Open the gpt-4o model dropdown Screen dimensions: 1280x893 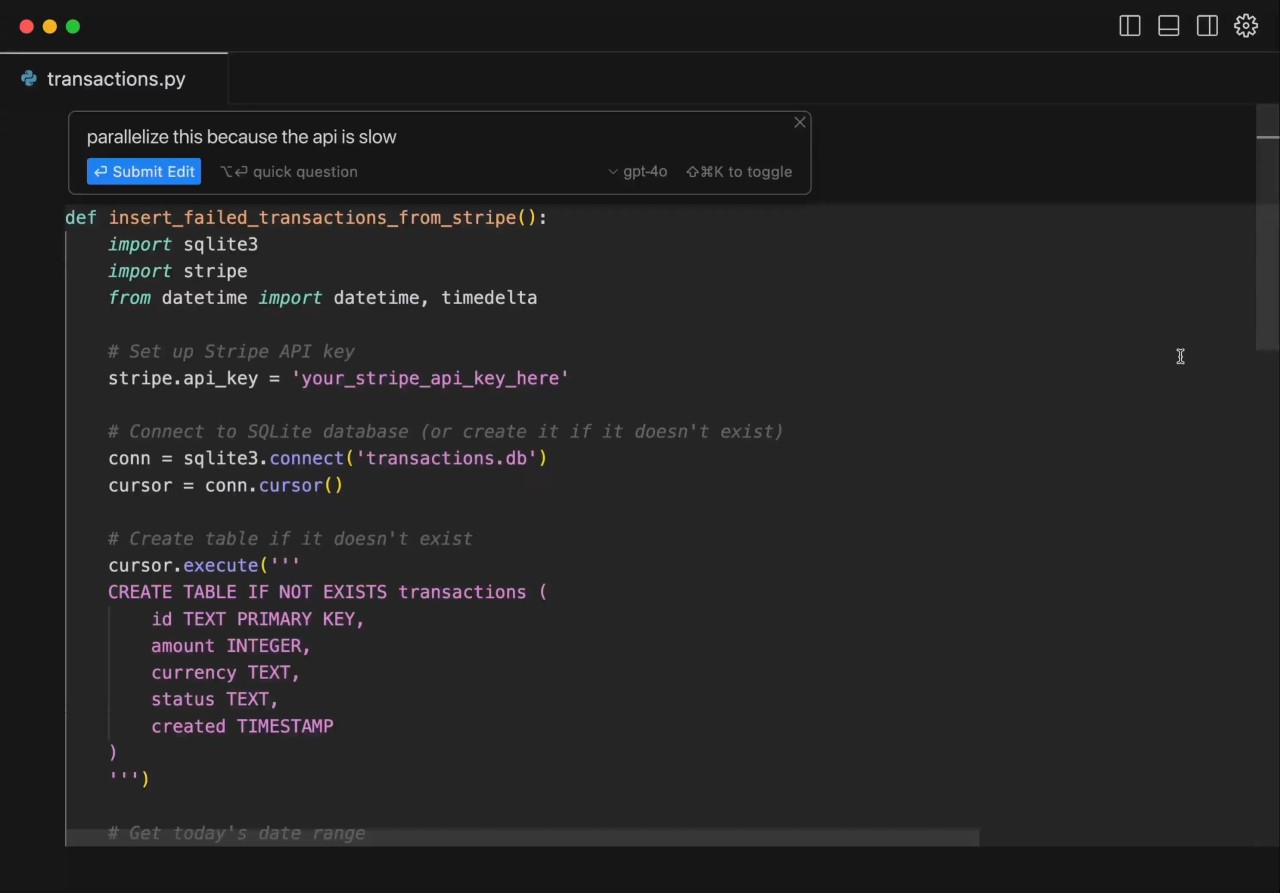click(x=638, y=171)
